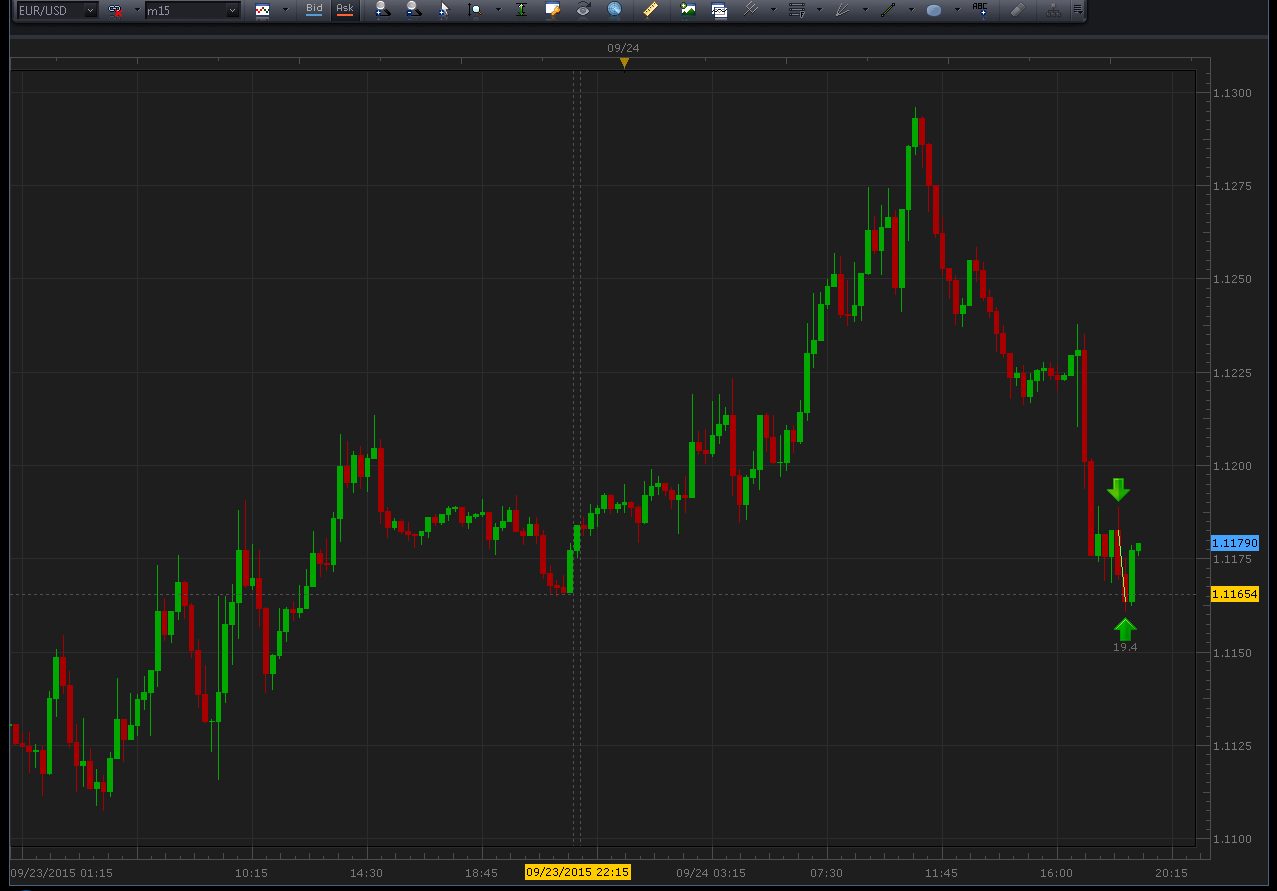Select the fan lines drawing tool
This screenshot has height=891, width=1277.
pos(843,10)
